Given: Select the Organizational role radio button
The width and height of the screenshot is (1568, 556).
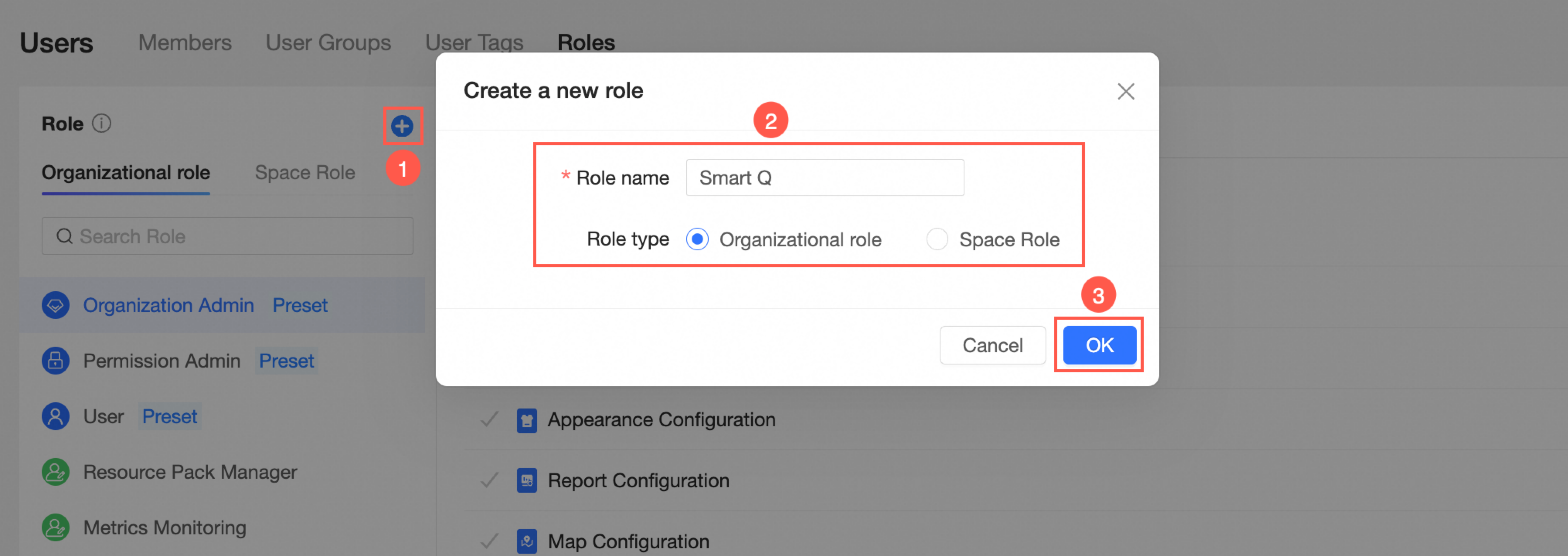Looking at the screenshot, I should click(x=697, y=239).
